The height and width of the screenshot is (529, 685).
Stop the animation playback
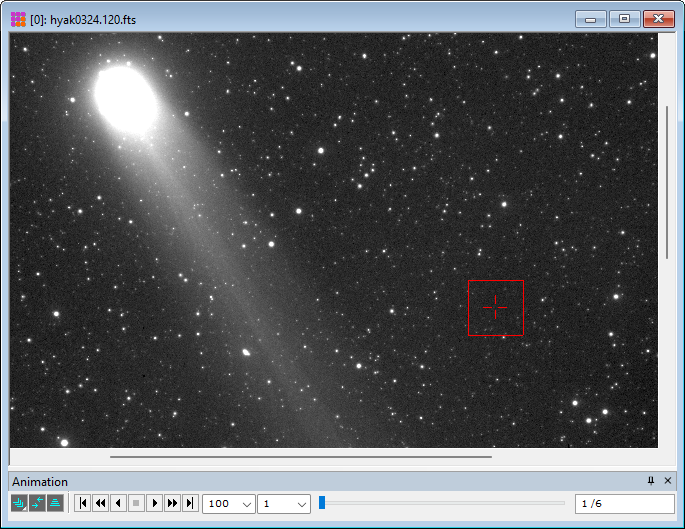136,503
